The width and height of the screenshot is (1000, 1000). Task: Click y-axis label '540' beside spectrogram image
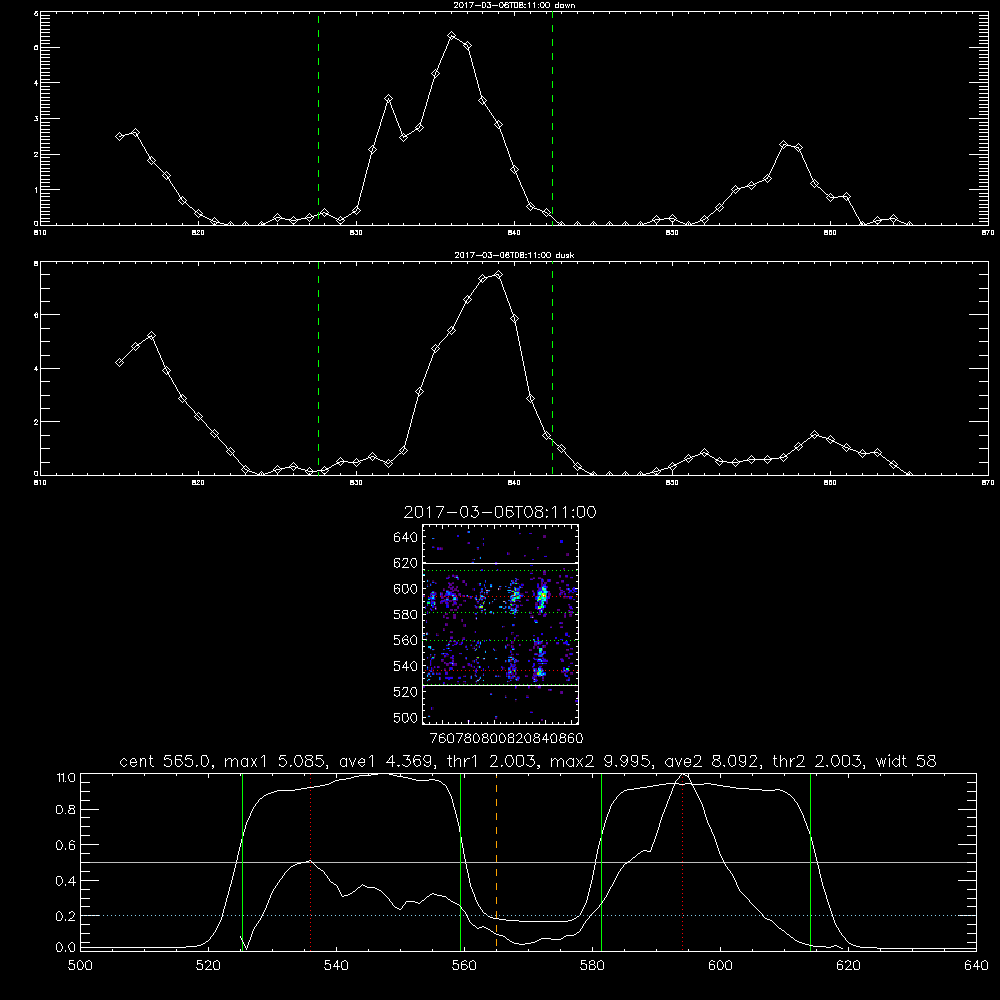(x=406, y=666)
